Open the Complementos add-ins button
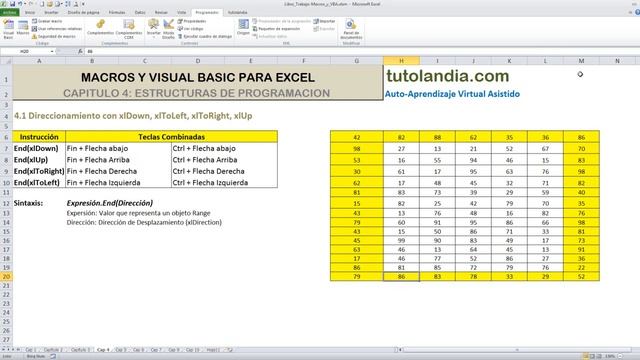Viewport: 640px width, 360px height. [x=100, y=27]
